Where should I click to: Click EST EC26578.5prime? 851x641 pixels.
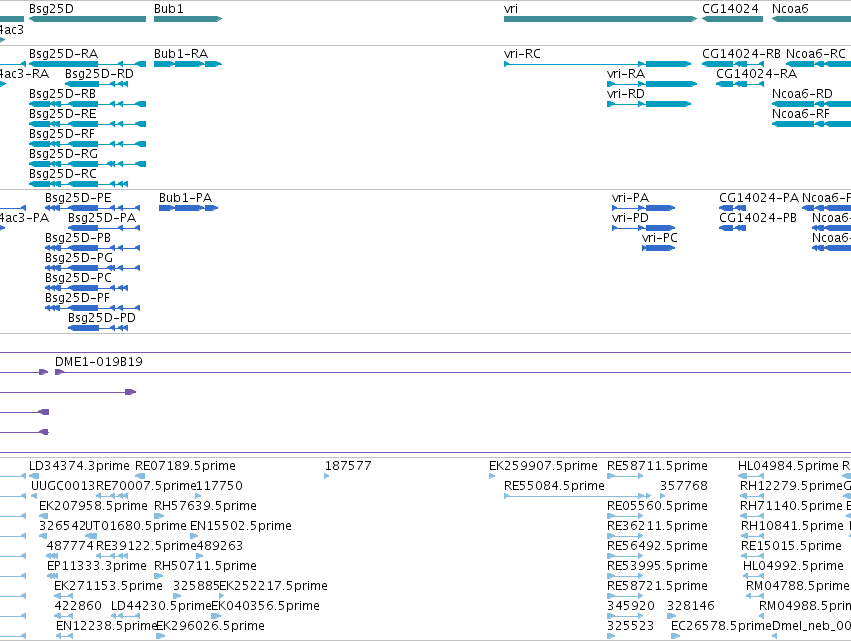pos(676,636)
